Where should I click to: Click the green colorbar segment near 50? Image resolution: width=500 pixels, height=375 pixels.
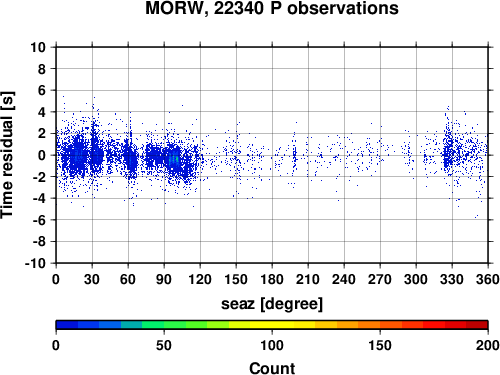pos(164,325)
